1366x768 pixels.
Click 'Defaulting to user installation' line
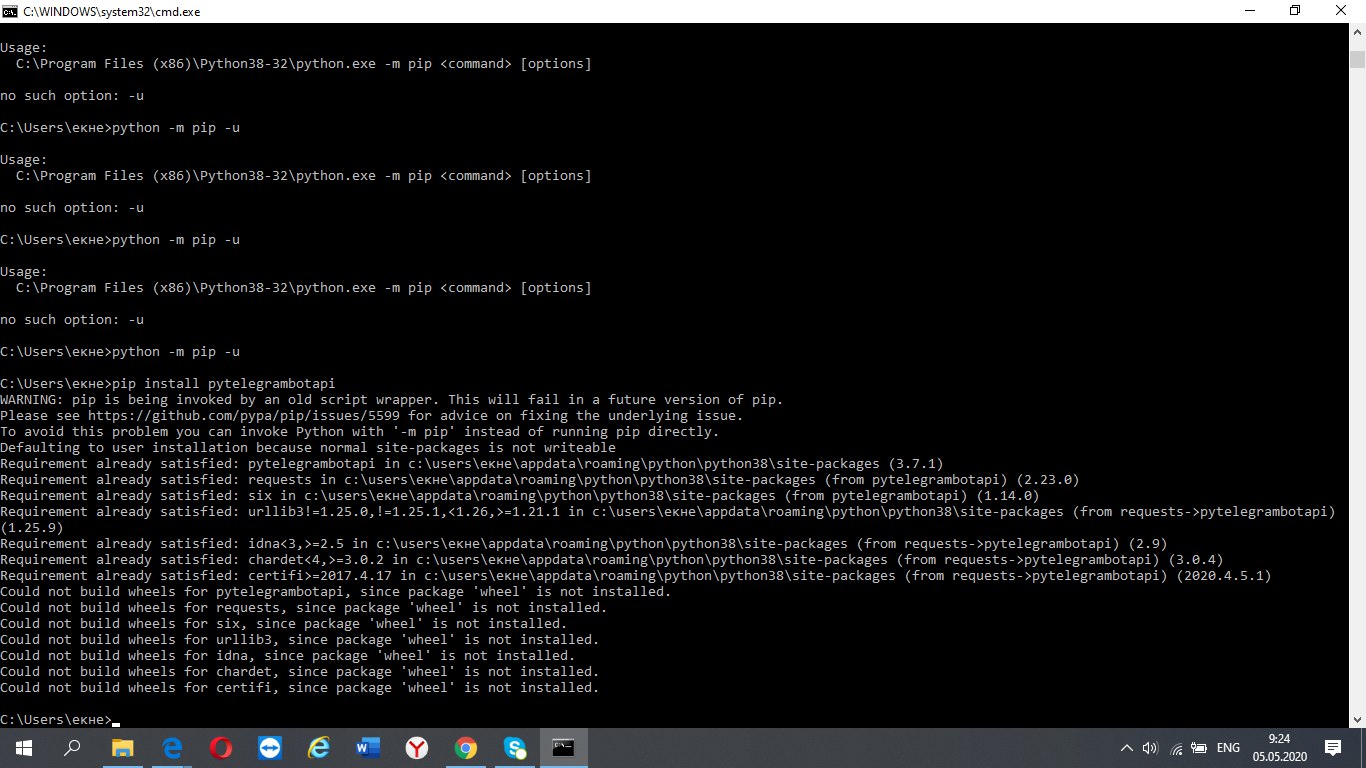coord(308,448)
